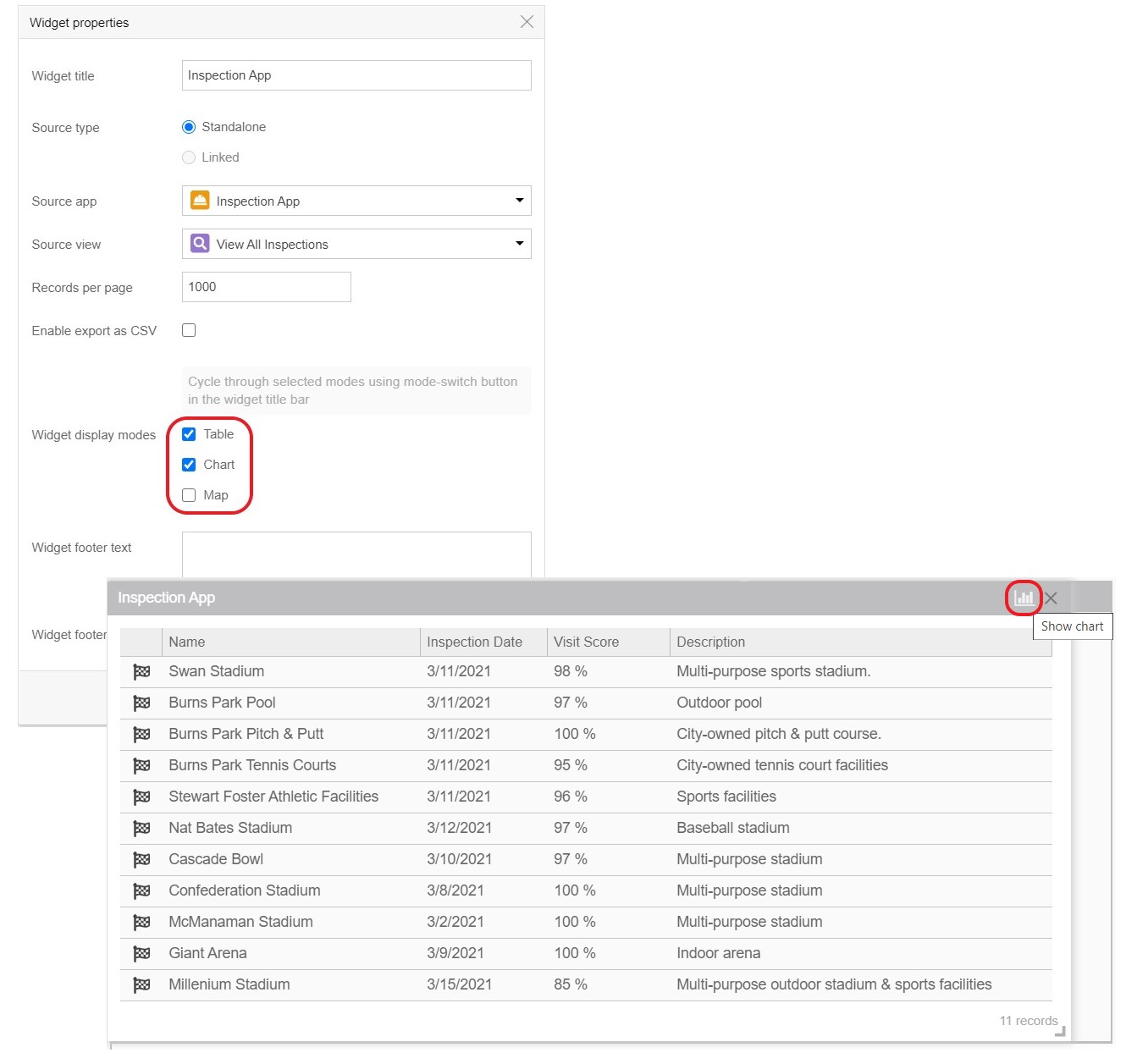Click the Show chart icon in title bar
The height and width of the screenshot is (1064, 1126).
tap(1024, 598)
